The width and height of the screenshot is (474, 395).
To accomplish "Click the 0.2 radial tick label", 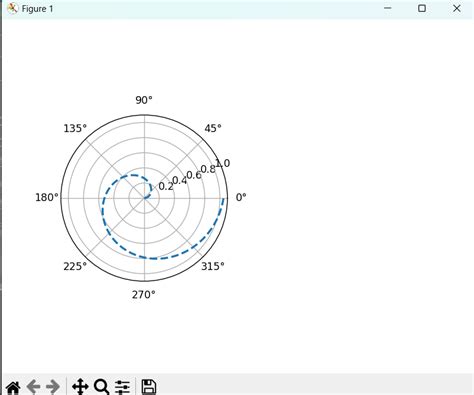I will 166,186.
